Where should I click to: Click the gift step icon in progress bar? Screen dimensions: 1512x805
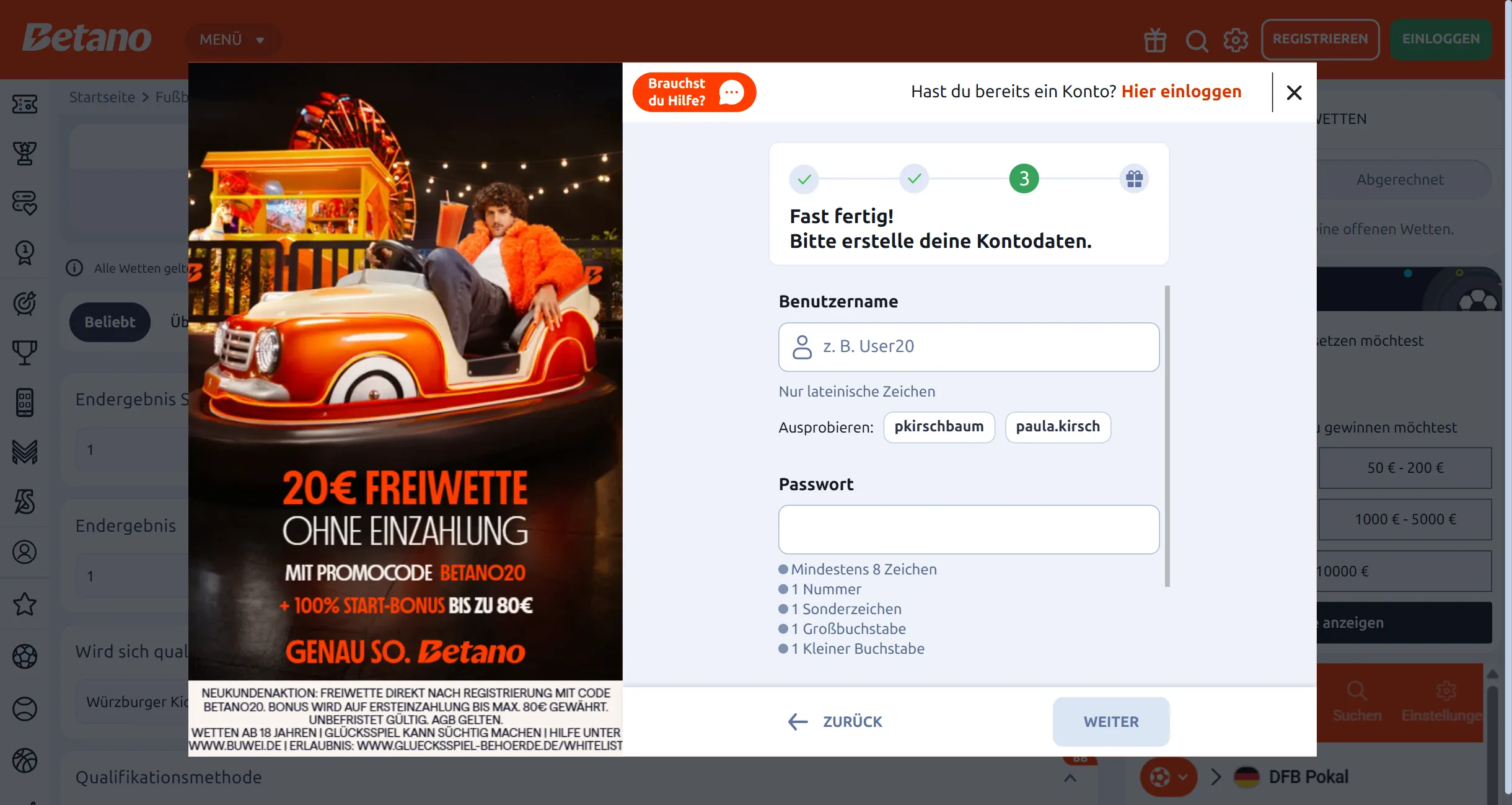point(1134,179)
